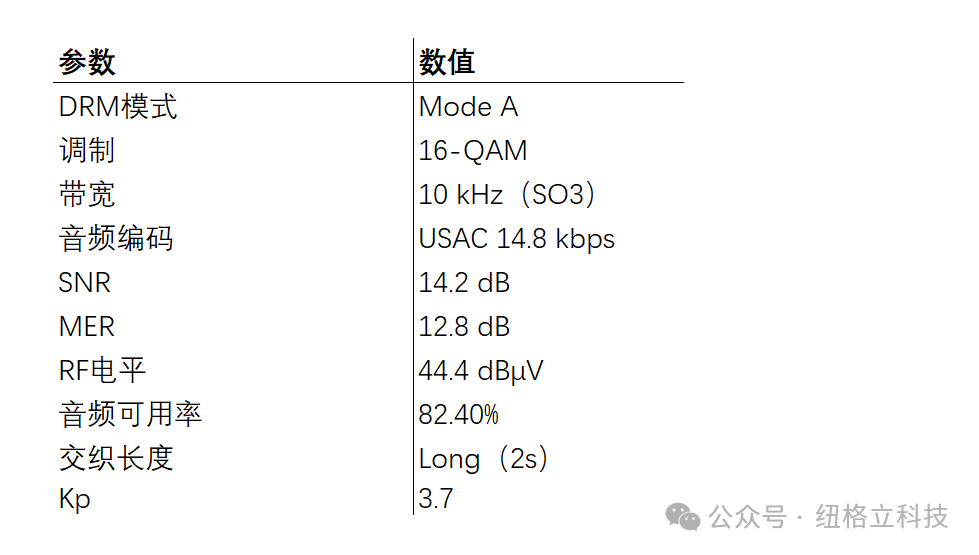Click the Kp value 3.7
979x555 pixels.
(436, 498)
